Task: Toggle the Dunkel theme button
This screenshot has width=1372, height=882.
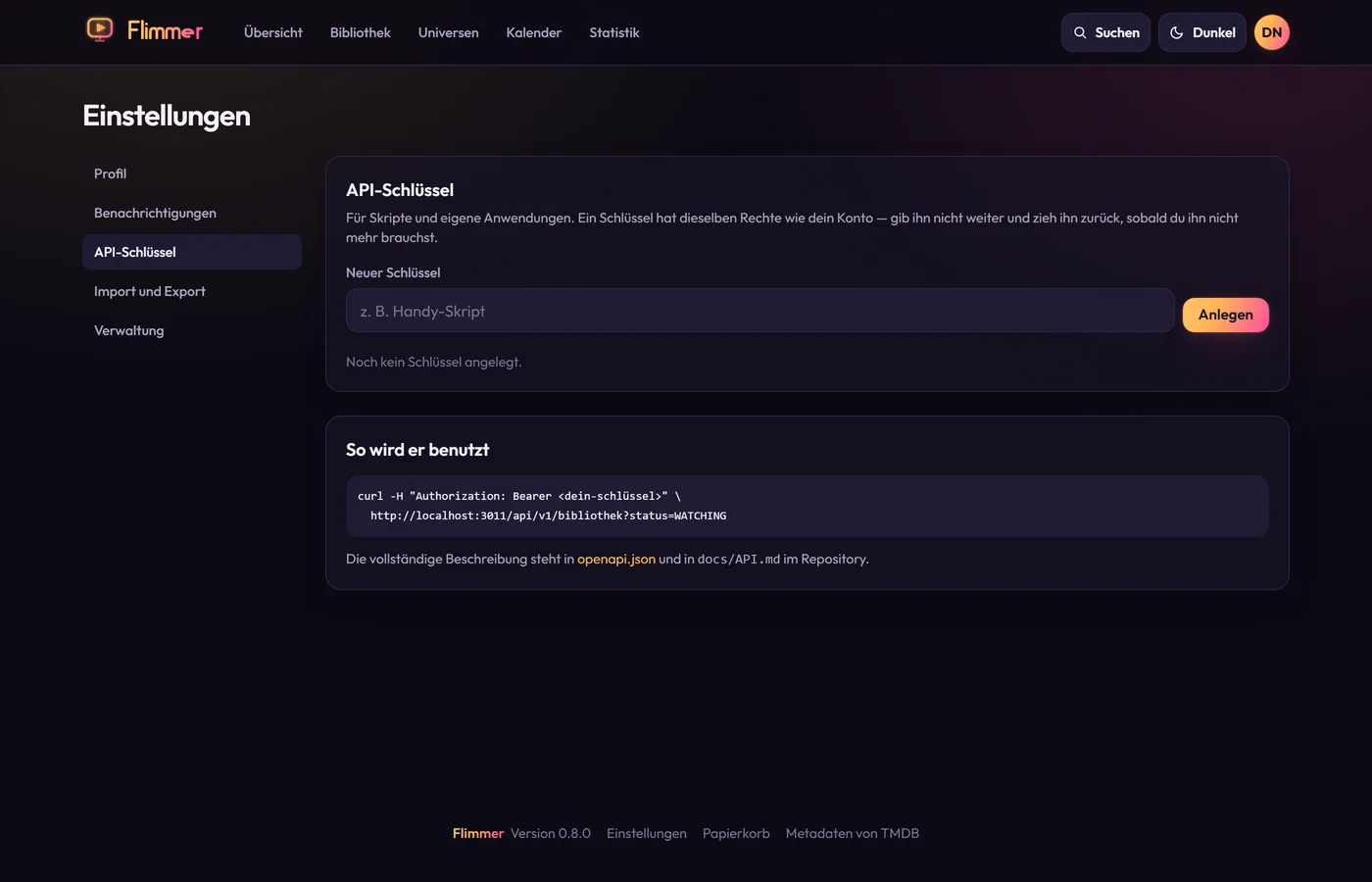Action: [1201, 32]
